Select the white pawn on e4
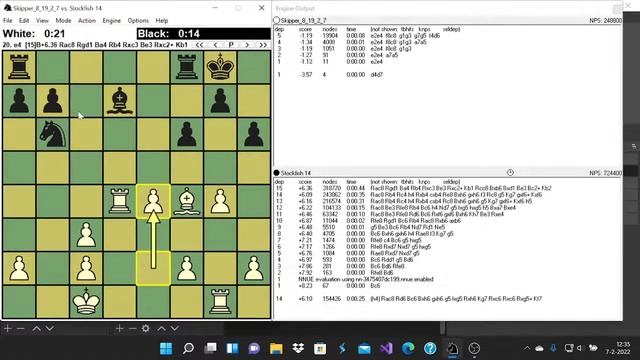The height and width of the screenshot is (360, 640). point(153,201)
